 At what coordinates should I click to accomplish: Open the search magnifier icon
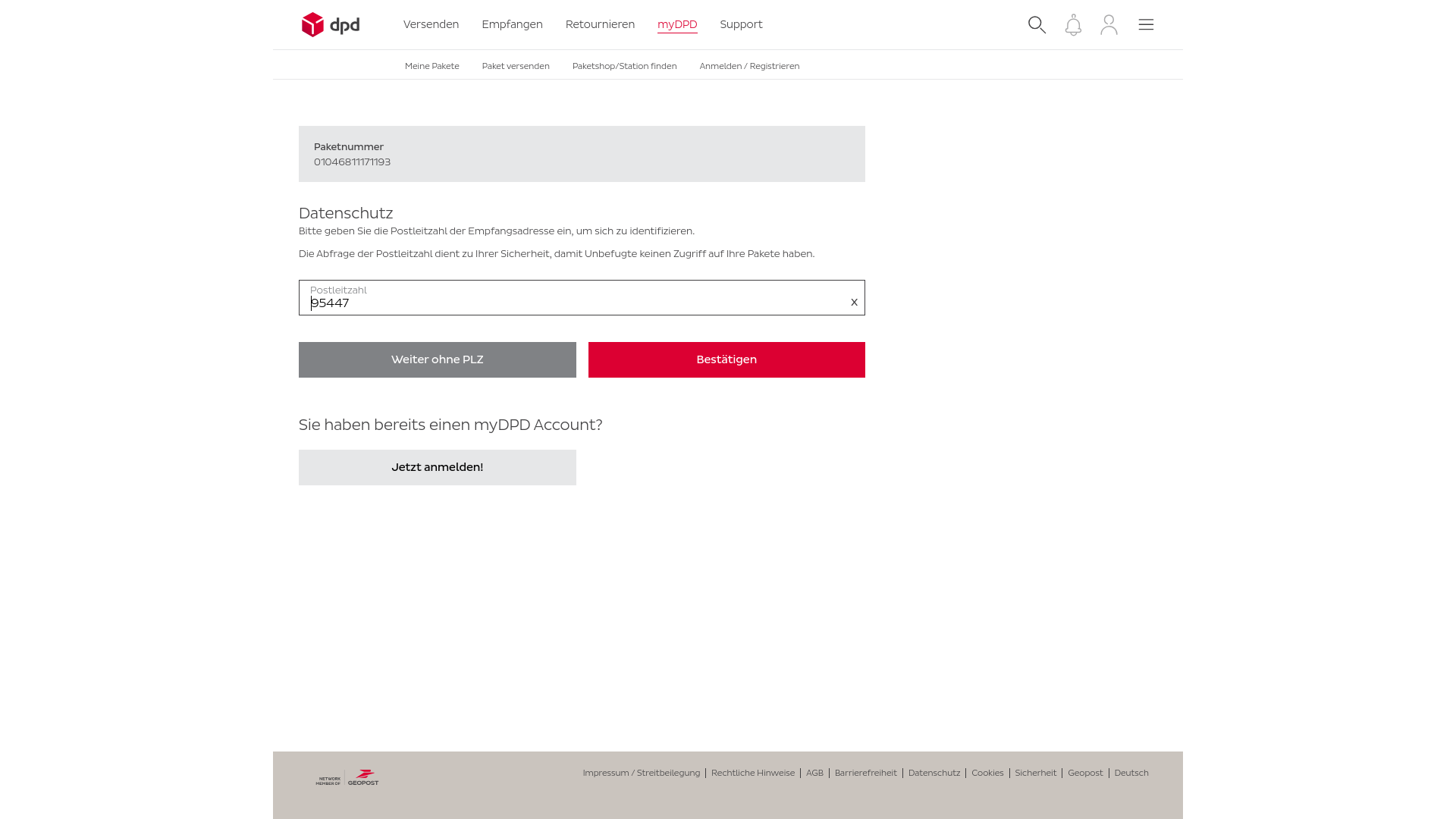[1037, 25]
